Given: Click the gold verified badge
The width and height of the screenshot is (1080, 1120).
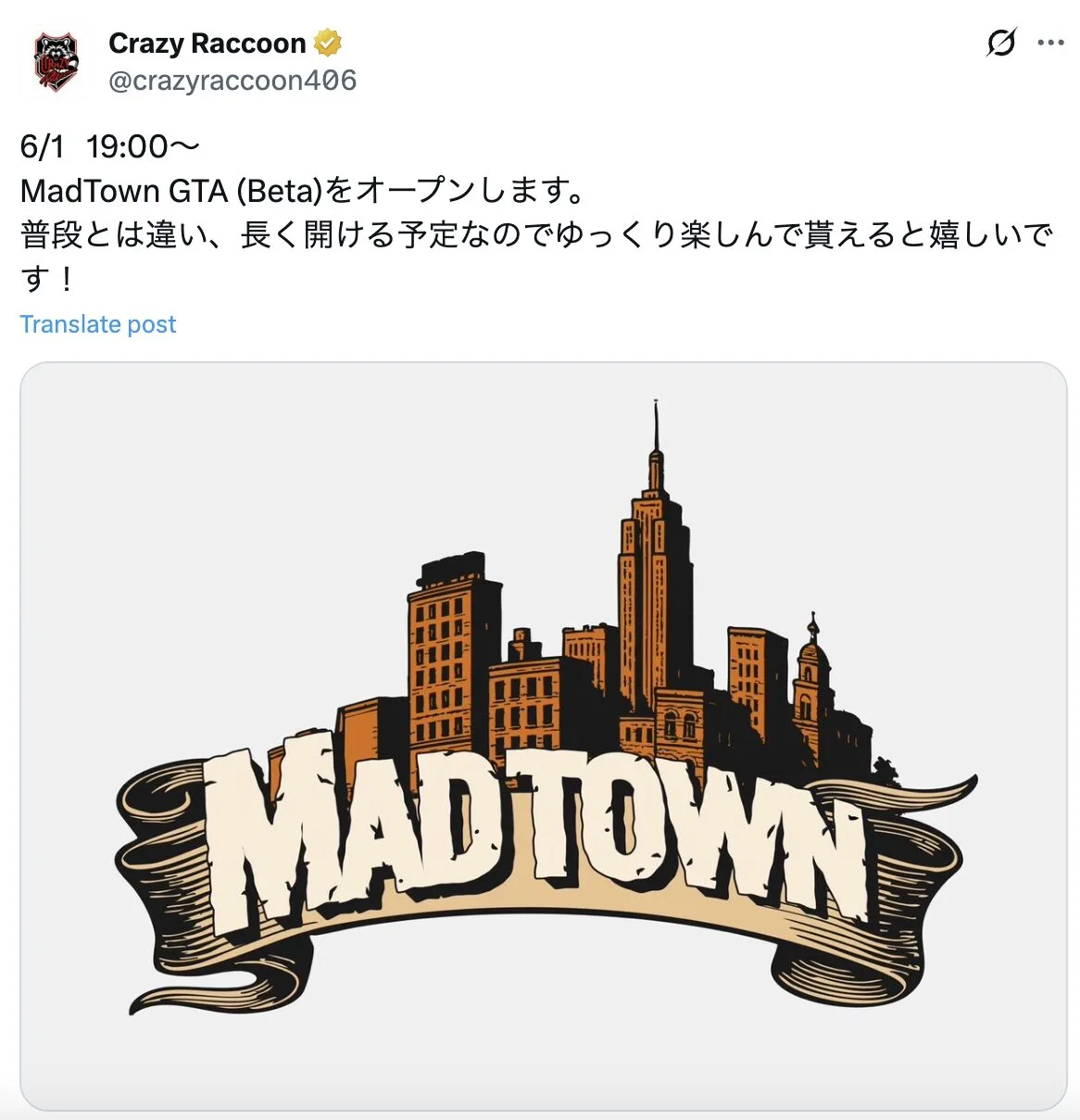Looking at the screenshot, I should pyautogui.click(x=328, y=43).
